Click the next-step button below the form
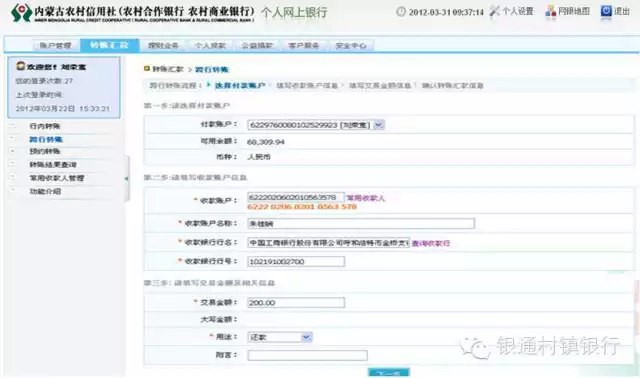This screenshot has width=640, height=378. 389,372
